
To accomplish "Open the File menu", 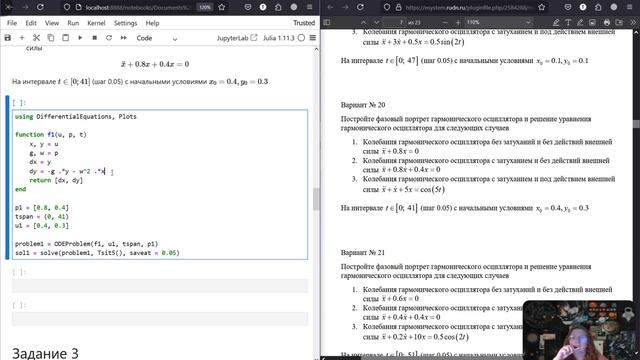I will point(12,23).
